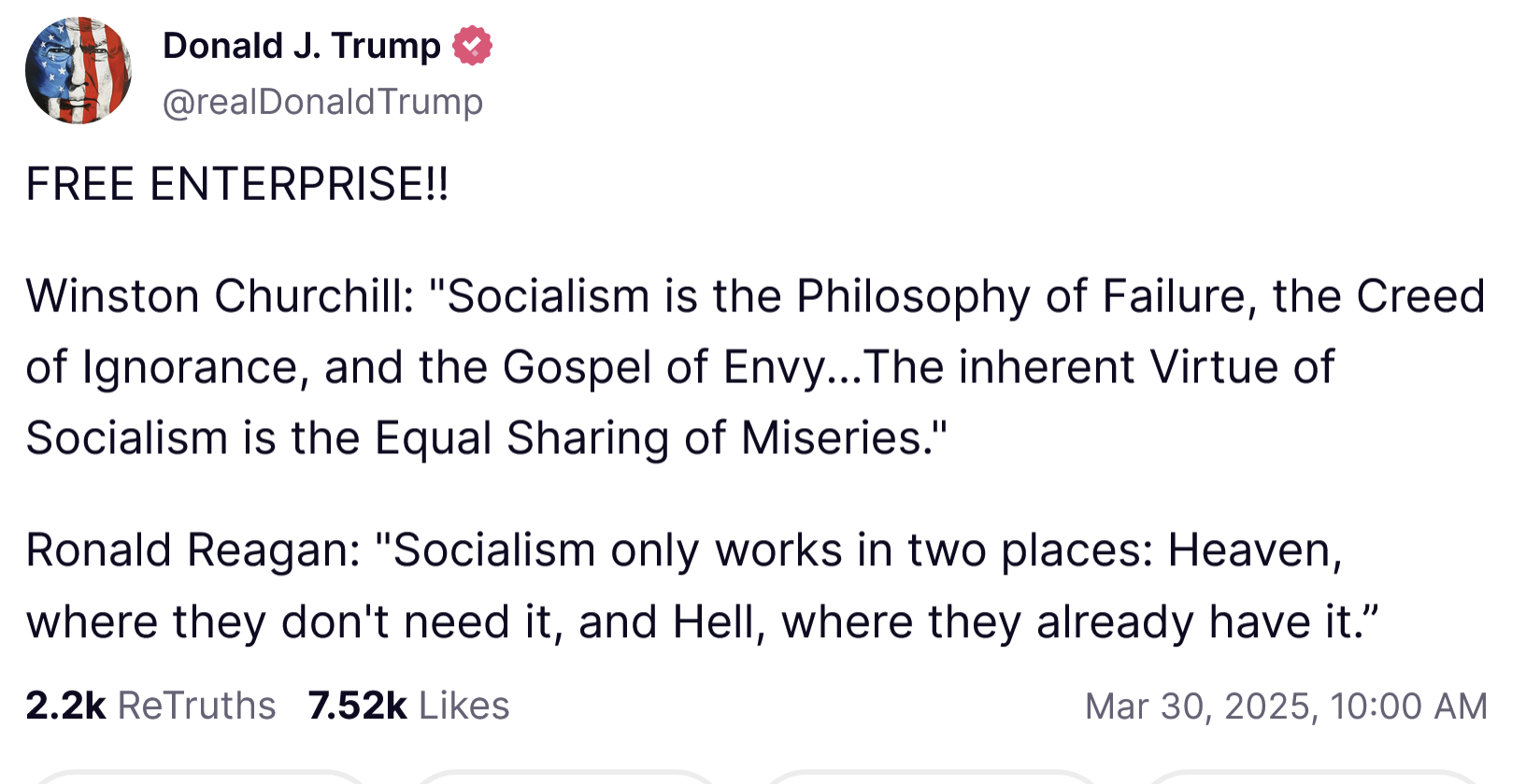Click the Donald J. Trump display name
Screen dimensions: 1526x784
(301, 46)
